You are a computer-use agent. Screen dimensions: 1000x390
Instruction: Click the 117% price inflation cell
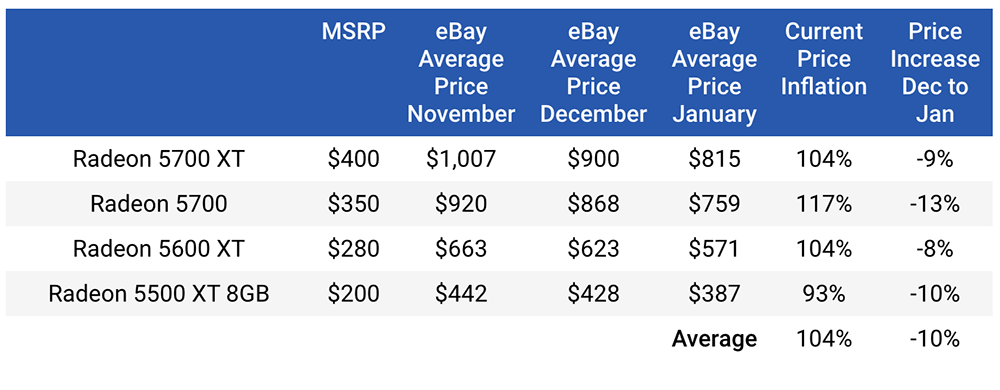823,204
